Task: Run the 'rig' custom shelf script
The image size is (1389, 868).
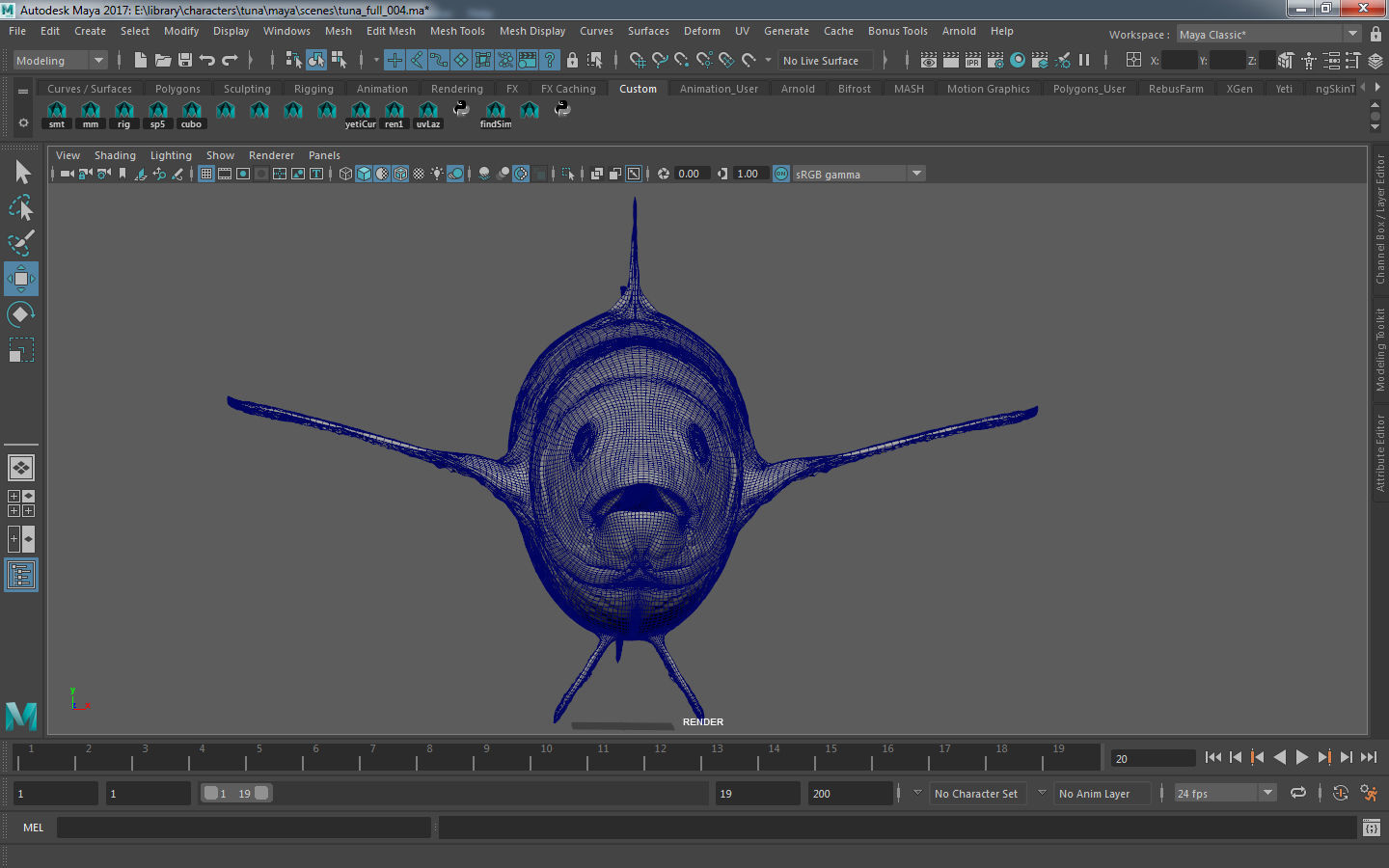Action: tap(124, 115)
